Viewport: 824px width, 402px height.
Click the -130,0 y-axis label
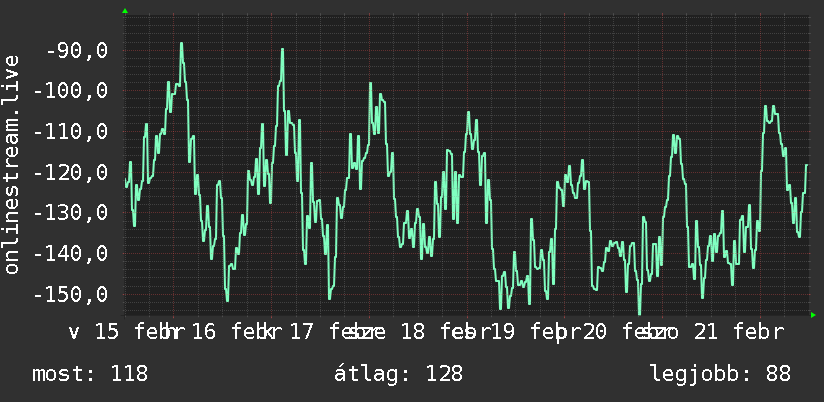pos(71,213)
